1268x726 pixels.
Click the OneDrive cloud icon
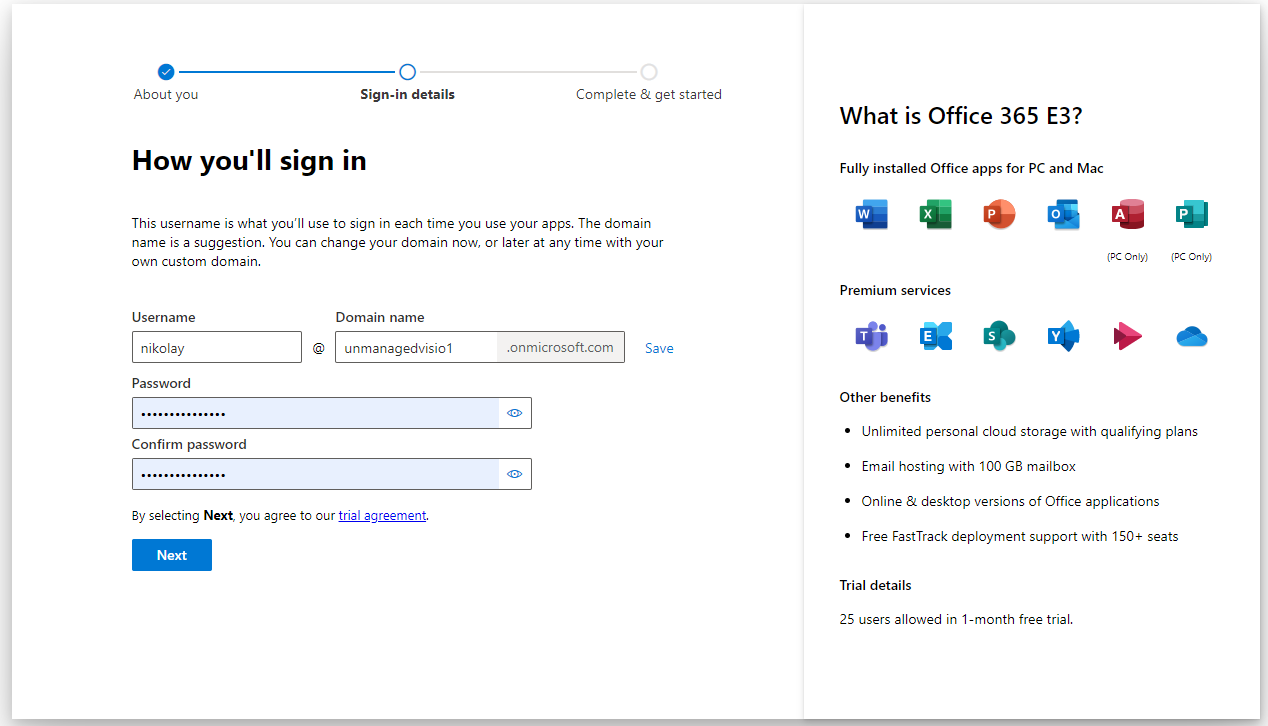(1192, 336)
